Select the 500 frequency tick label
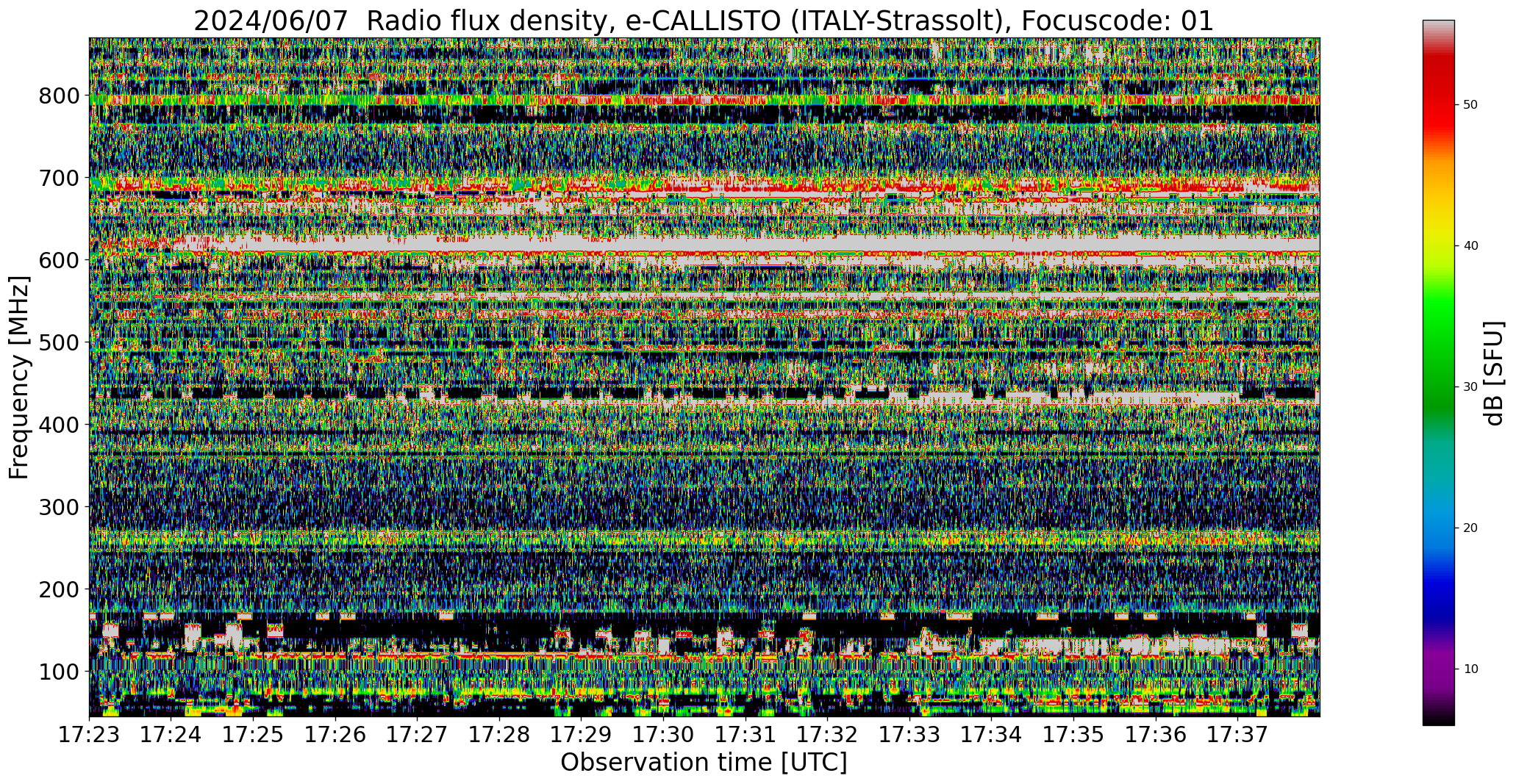 [60, 343]
